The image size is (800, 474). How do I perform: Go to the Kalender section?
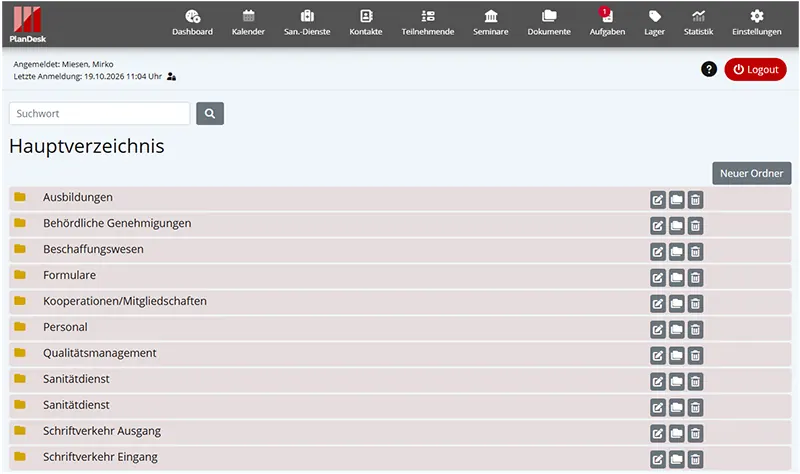coord(248,23)
